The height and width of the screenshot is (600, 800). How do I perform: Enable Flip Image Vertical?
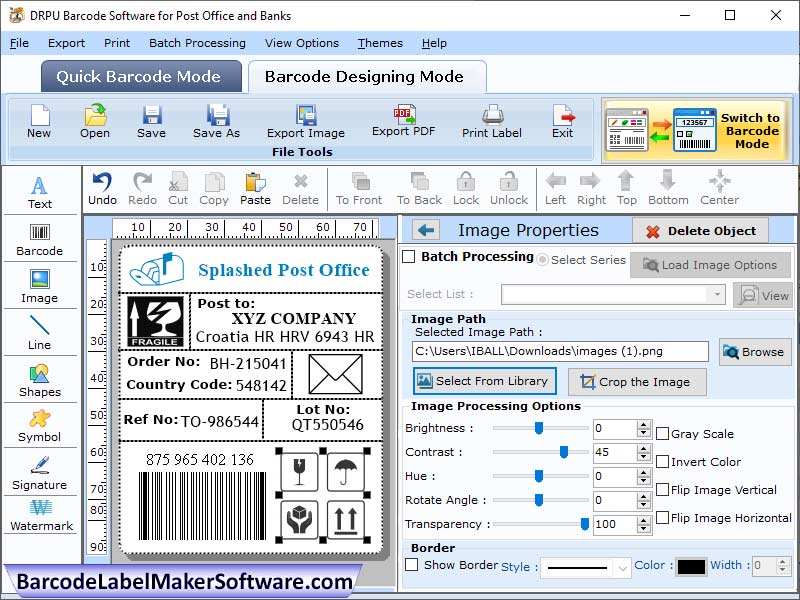coord(664,490)
